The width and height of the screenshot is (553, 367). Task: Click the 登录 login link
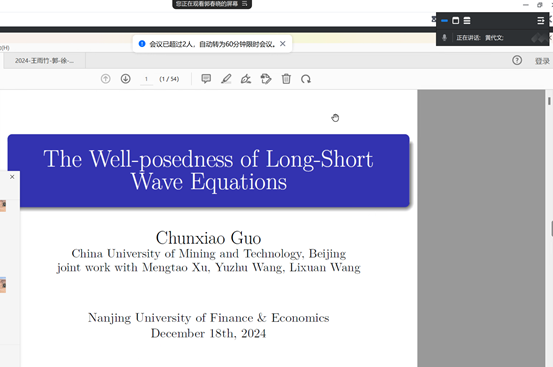(x=542, y=61)
